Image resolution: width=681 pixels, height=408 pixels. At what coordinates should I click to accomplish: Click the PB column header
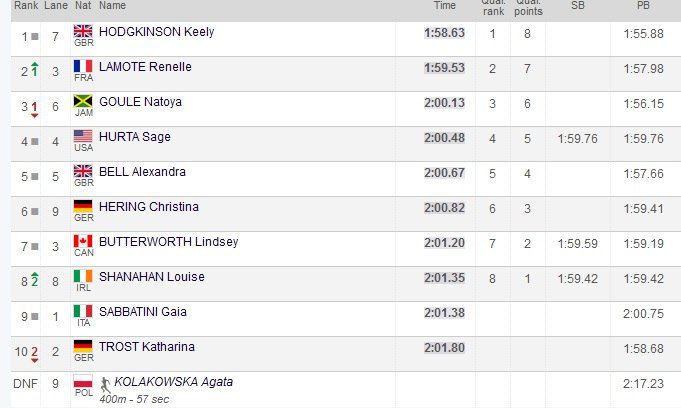[x=643, y=6]
